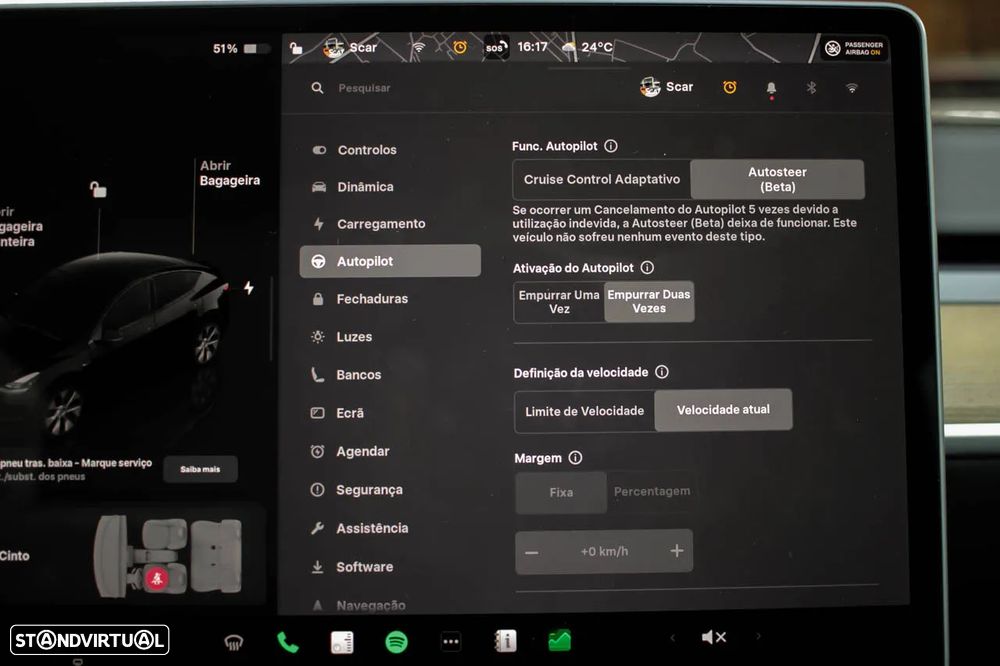This screenshot has height=666, width=1000.
Task: Tap the Wi-Fi icon in settings header
Action: coord(851,87)
